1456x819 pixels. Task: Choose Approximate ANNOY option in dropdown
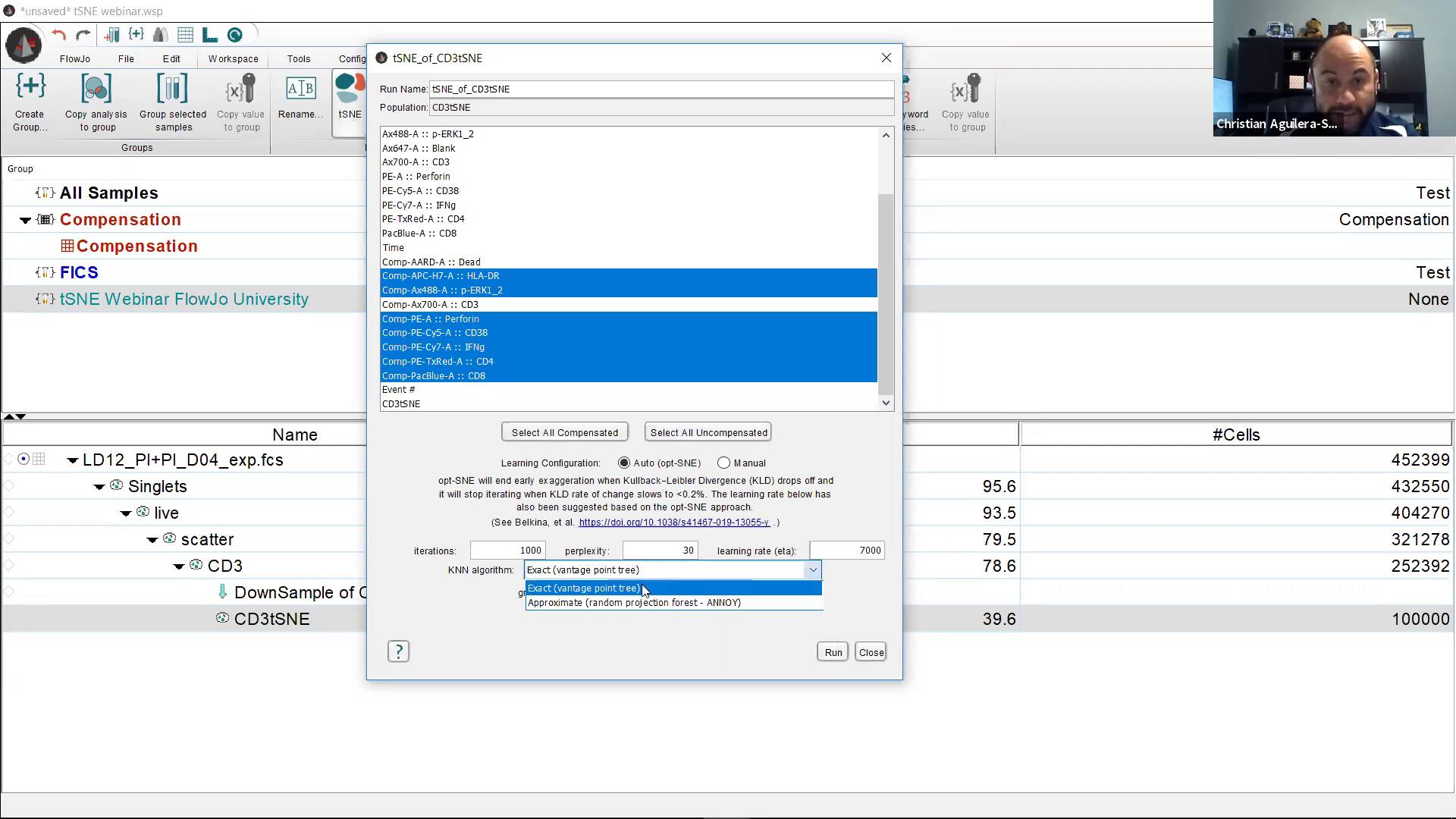coord(634,603)
